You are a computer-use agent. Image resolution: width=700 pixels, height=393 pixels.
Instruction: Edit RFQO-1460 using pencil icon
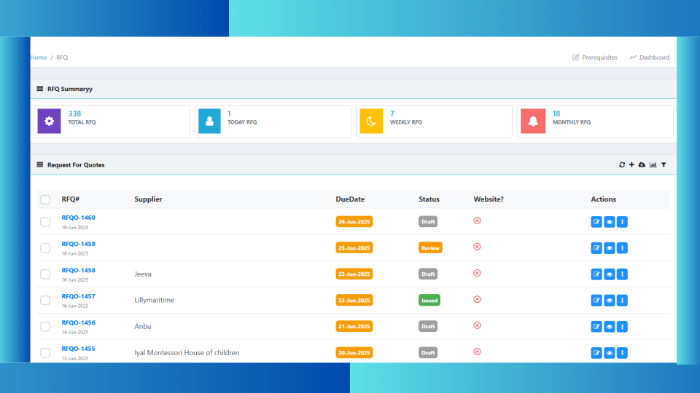596,222
